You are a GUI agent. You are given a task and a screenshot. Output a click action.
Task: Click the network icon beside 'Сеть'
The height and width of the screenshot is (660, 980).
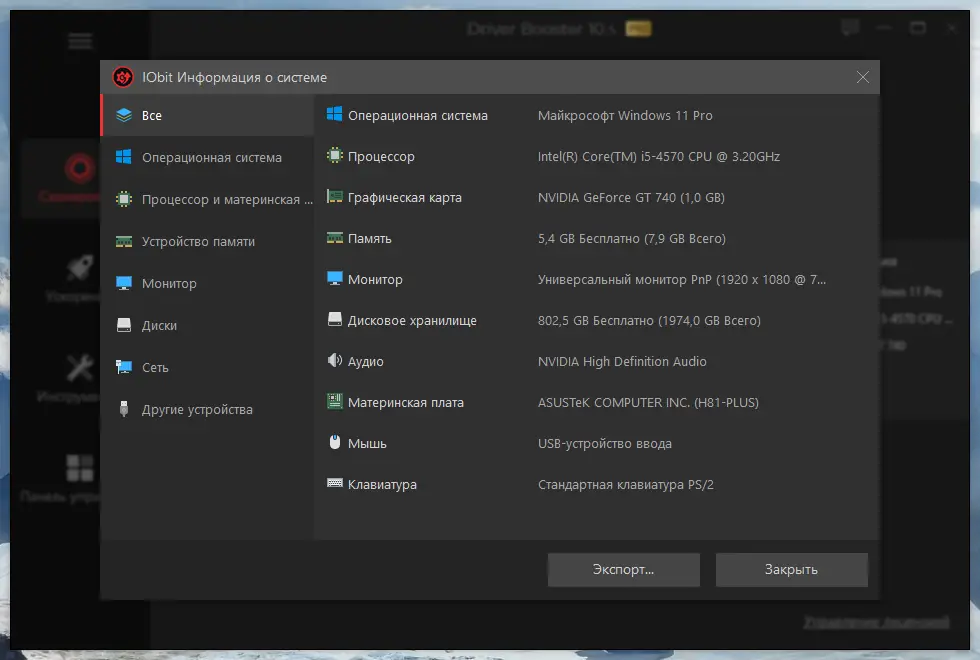(124, 367)
